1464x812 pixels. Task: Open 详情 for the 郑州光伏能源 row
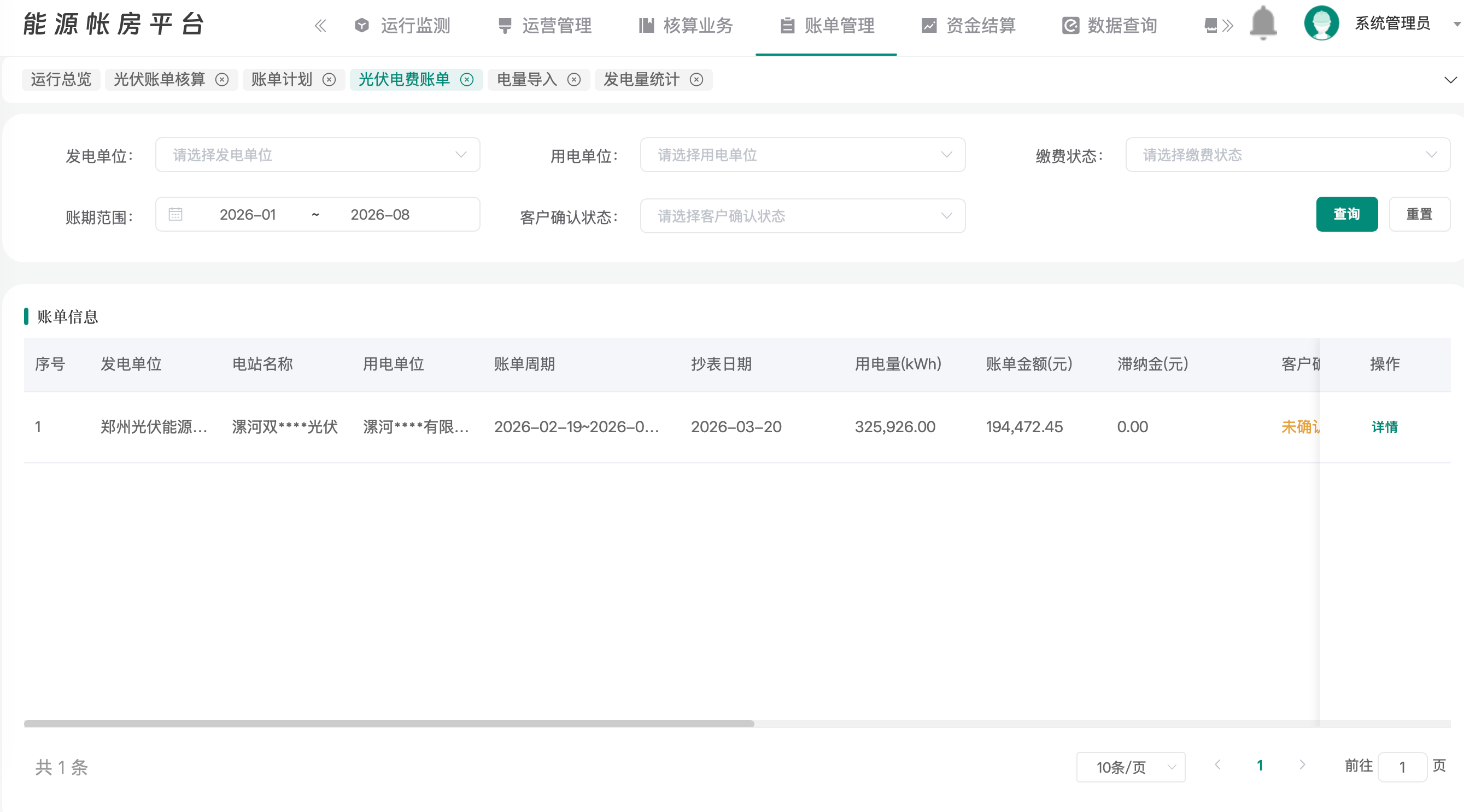pos(1384,427)
